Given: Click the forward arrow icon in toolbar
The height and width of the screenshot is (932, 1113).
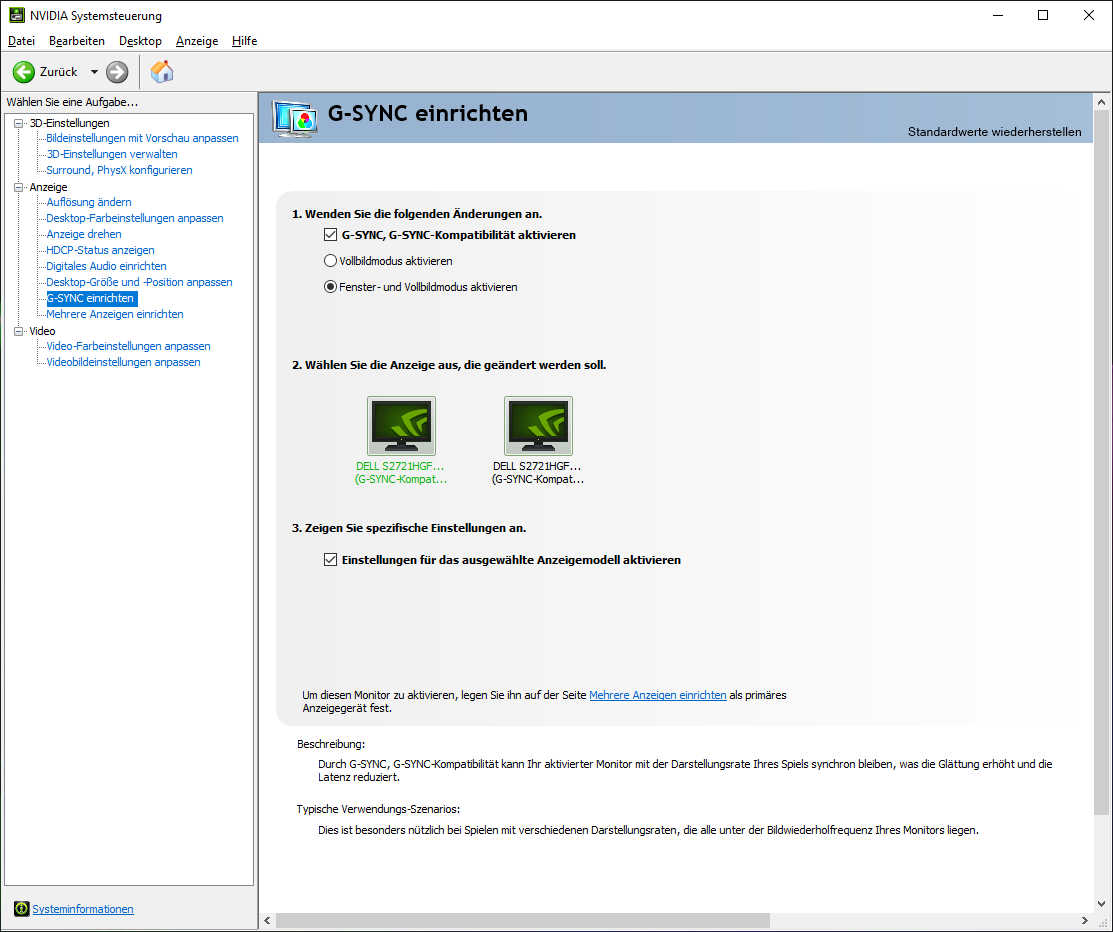Looking at the screenshot, I should click(117, 72).
